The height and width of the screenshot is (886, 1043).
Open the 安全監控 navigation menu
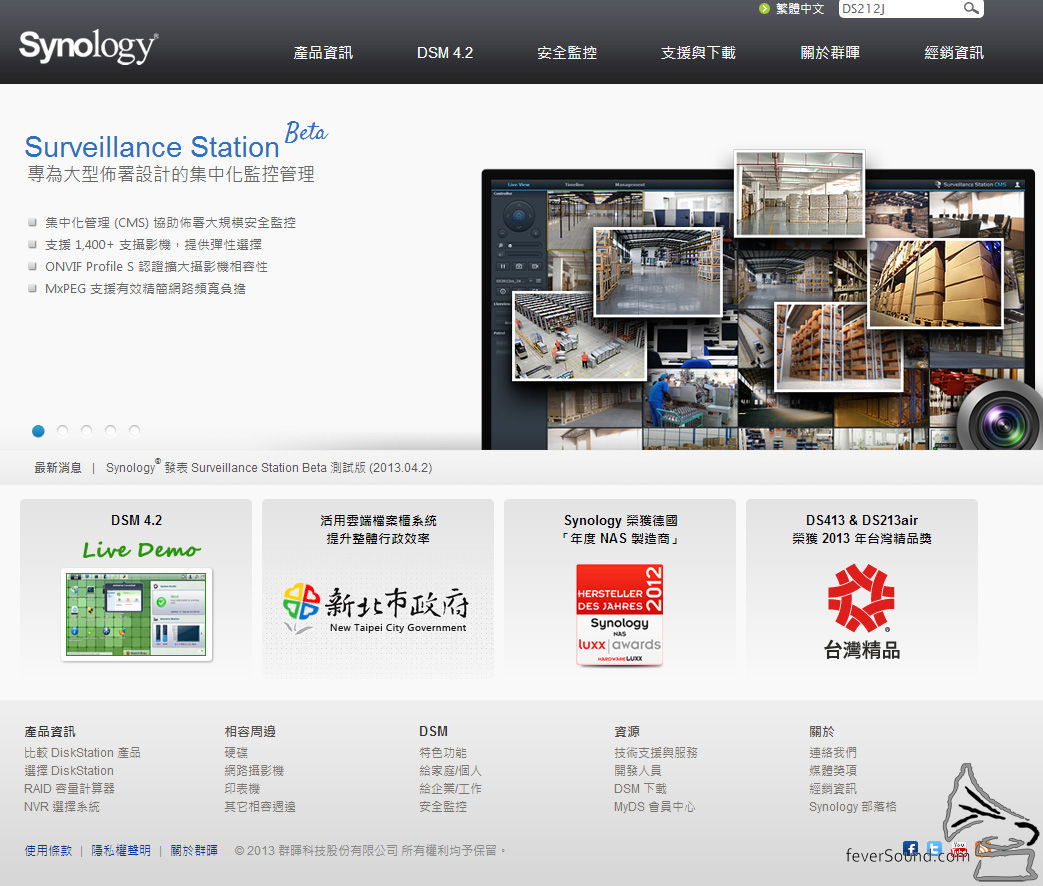click(x=567, y=53)
